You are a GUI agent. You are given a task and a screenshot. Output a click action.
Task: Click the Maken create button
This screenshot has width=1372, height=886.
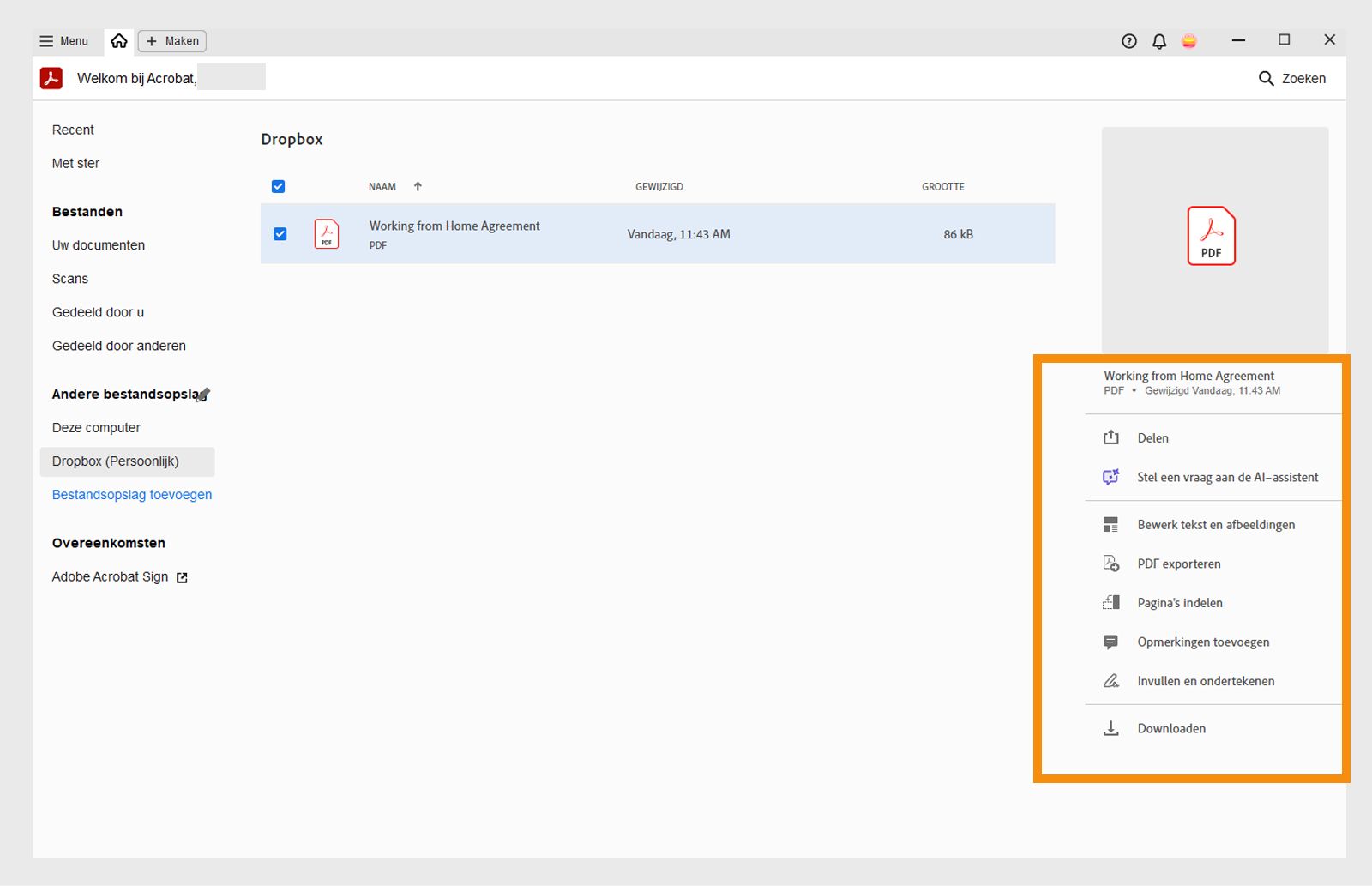[172, 41]
